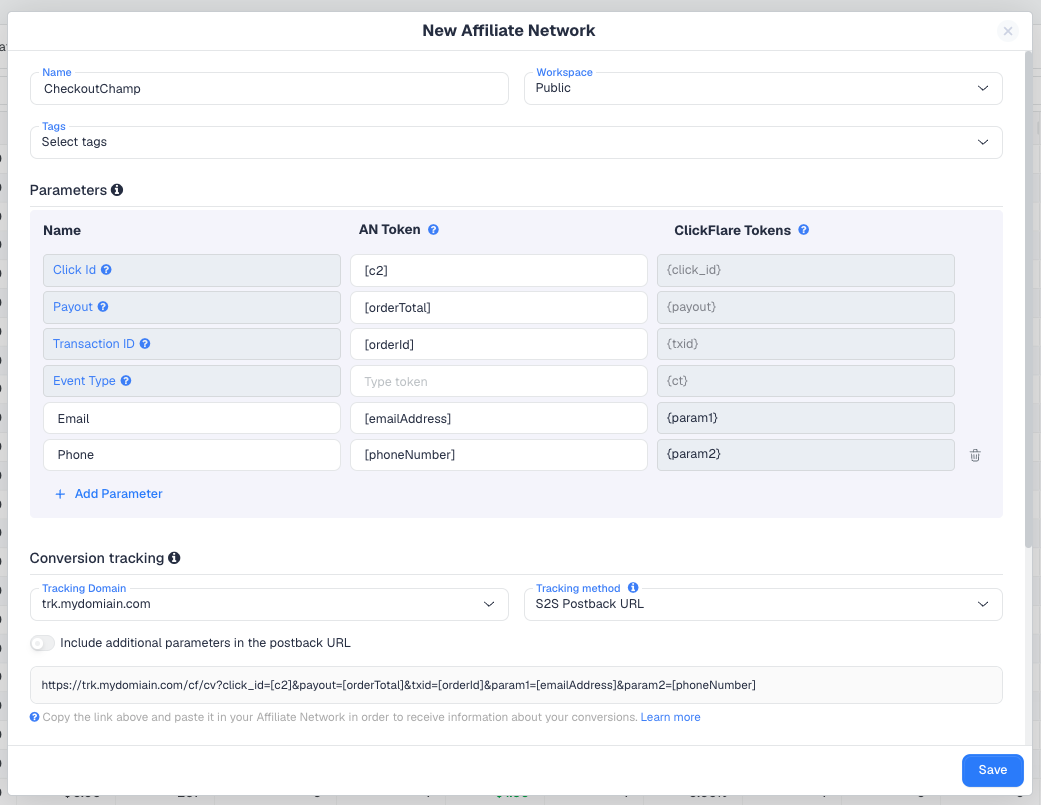Click the {ct} ClickFlare token

[805, 382]
